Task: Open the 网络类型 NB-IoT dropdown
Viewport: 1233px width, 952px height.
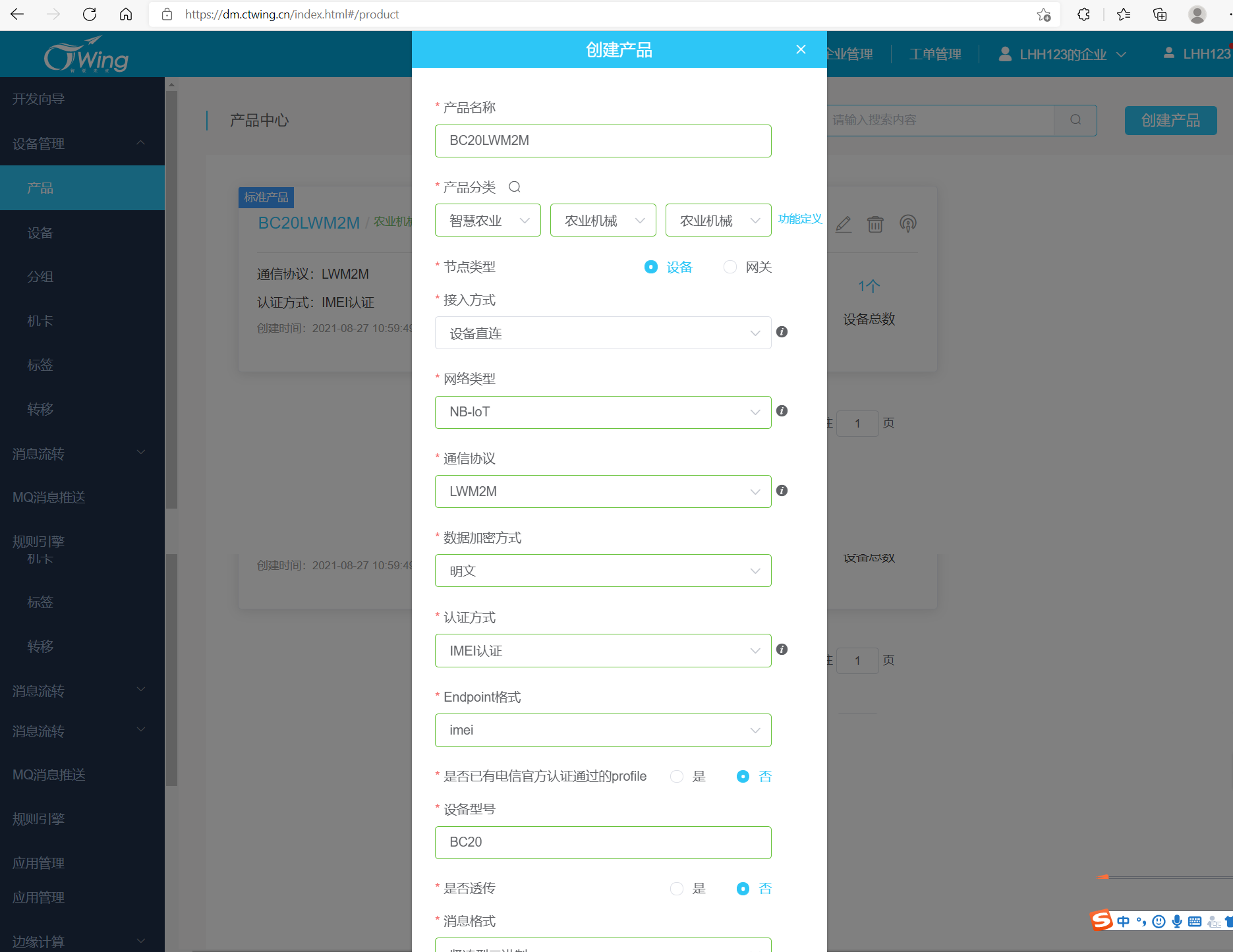Action: tap(603, 412)
